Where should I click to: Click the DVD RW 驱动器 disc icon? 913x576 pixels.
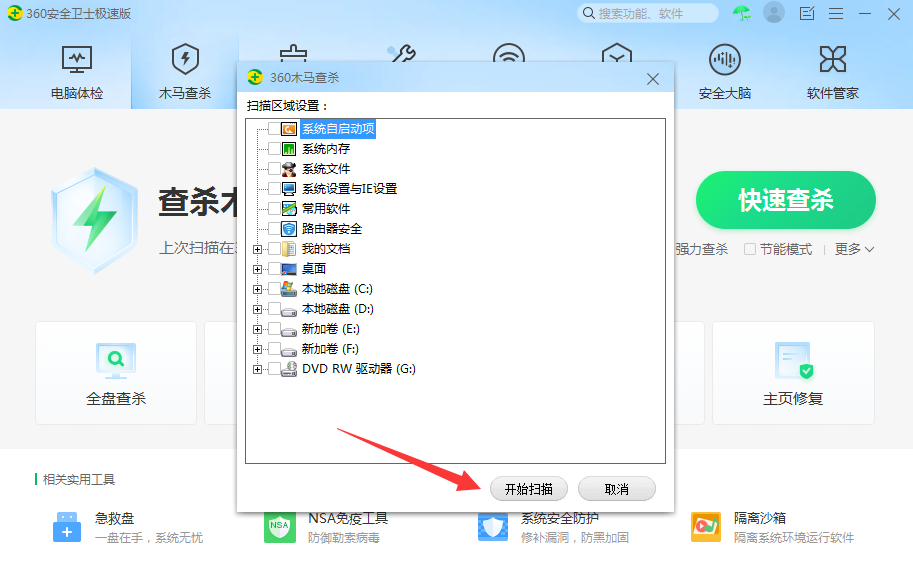click(x=289, y=369)
